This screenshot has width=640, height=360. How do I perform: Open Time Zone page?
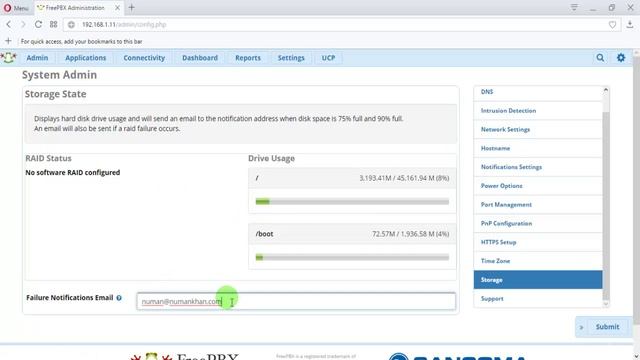point(538,261)
